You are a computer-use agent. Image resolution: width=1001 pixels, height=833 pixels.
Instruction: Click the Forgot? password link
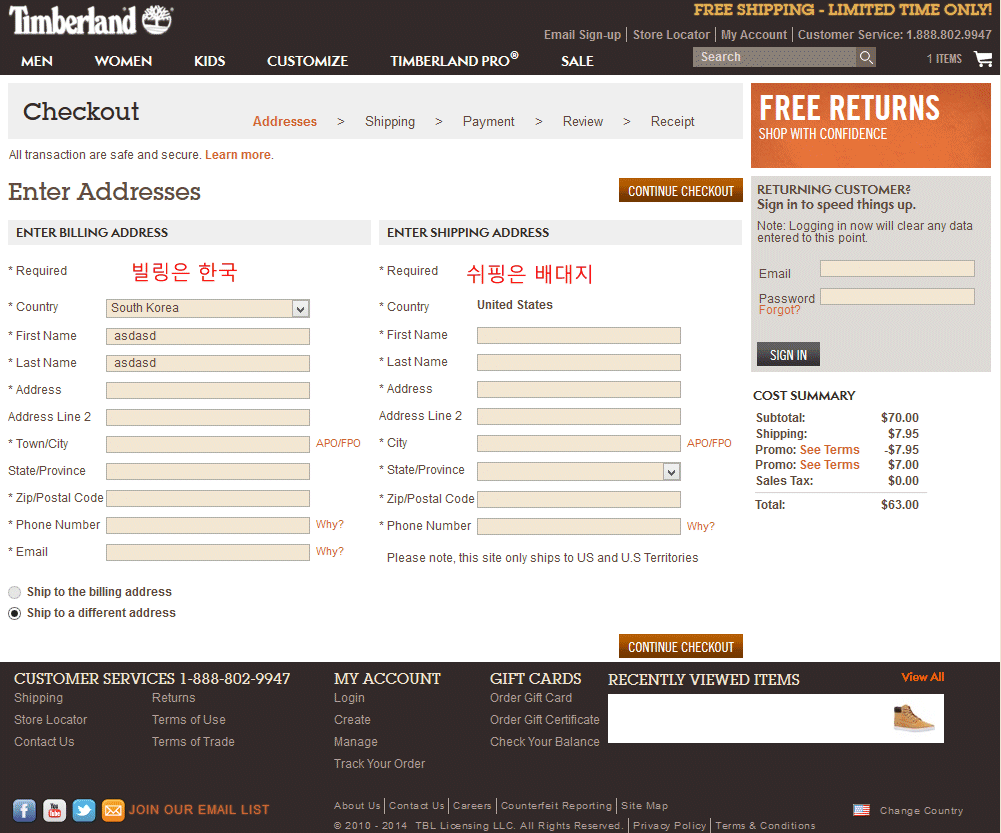[x=779, y=310]
